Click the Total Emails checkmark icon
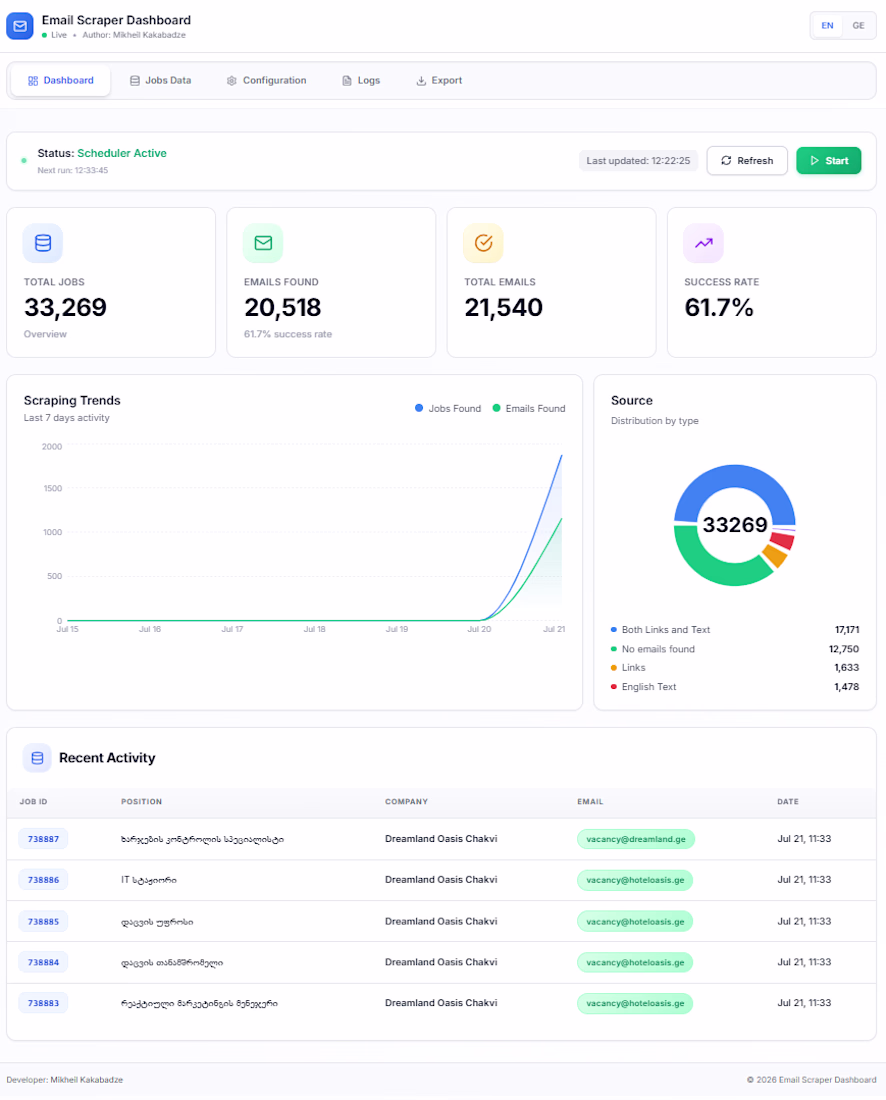Image resolution: width=886 pixels, height=1100 pixels. pos(483,243)
